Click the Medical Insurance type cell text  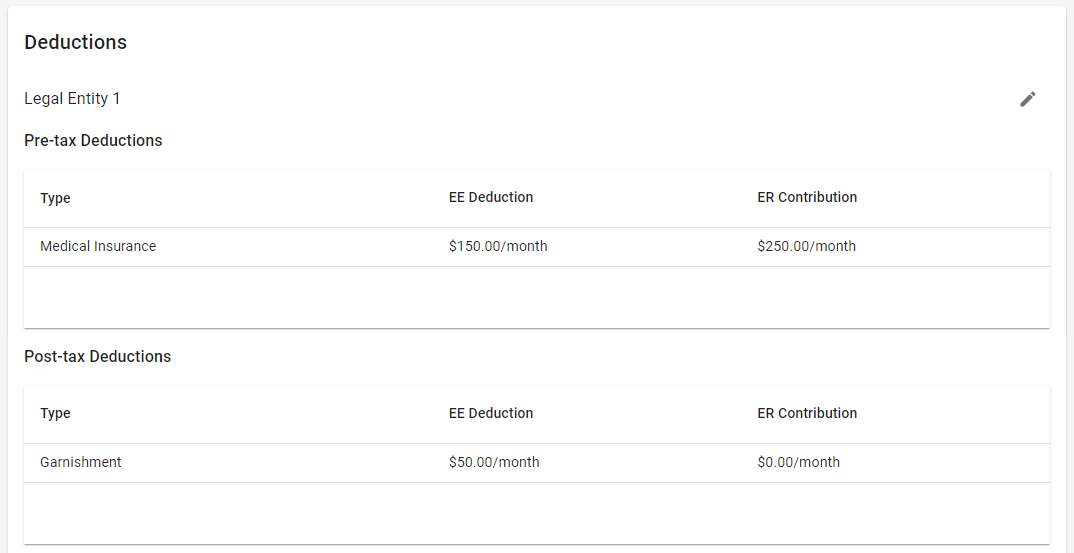[98, 246]
